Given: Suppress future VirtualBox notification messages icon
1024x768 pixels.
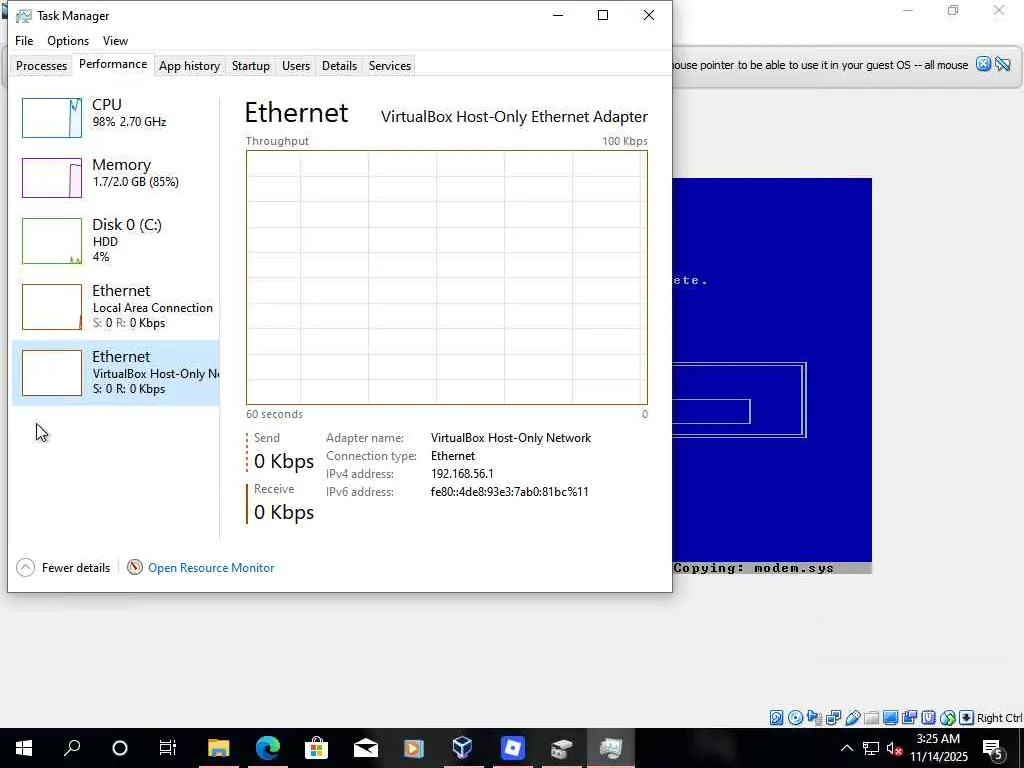Looking at the screenshot, I should coord(1003,64).
